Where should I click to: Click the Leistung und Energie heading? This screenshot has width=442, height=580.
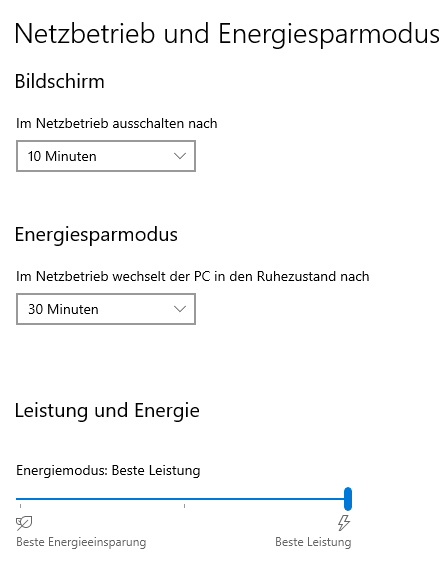tap(107, 411)
